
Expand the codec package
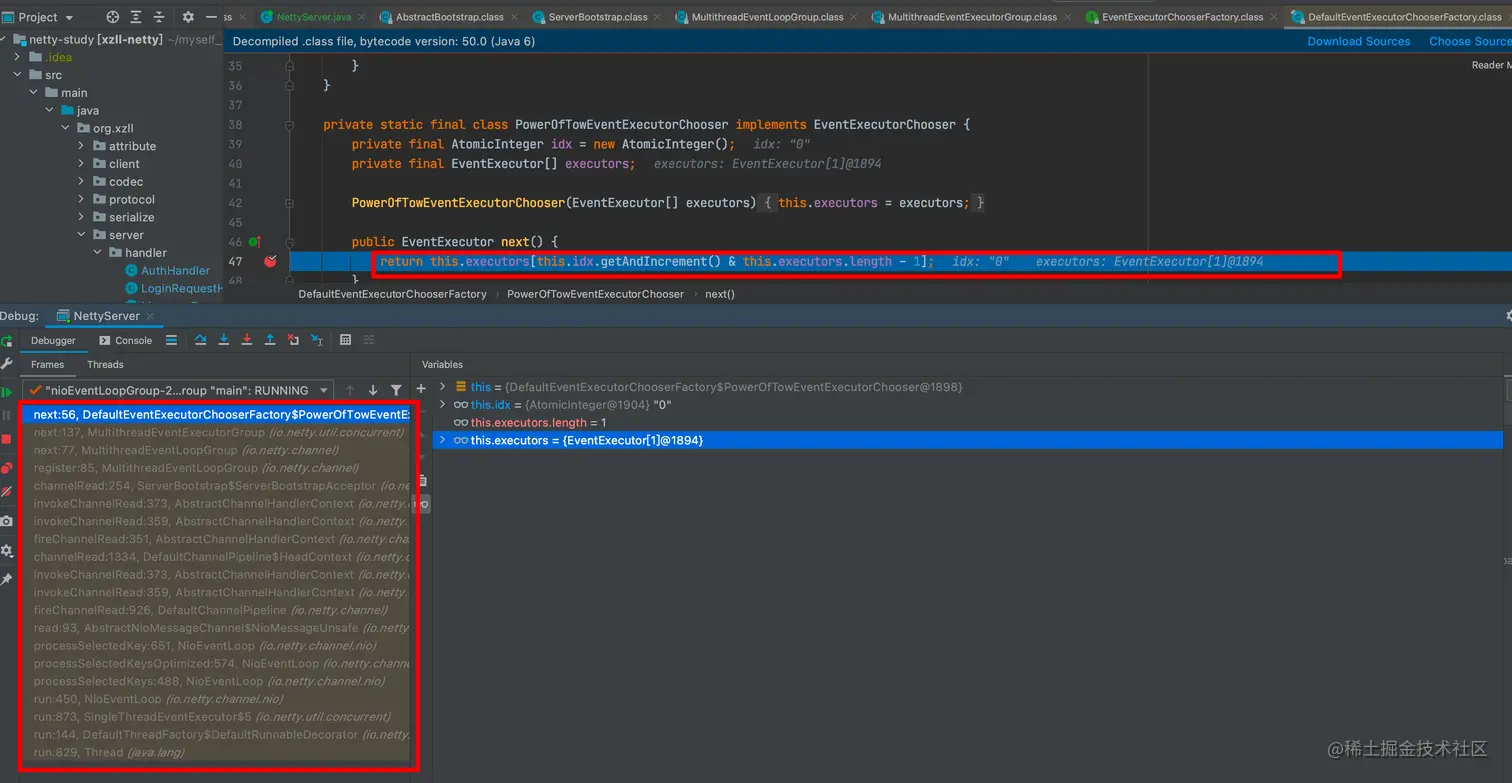coord(82,182)
